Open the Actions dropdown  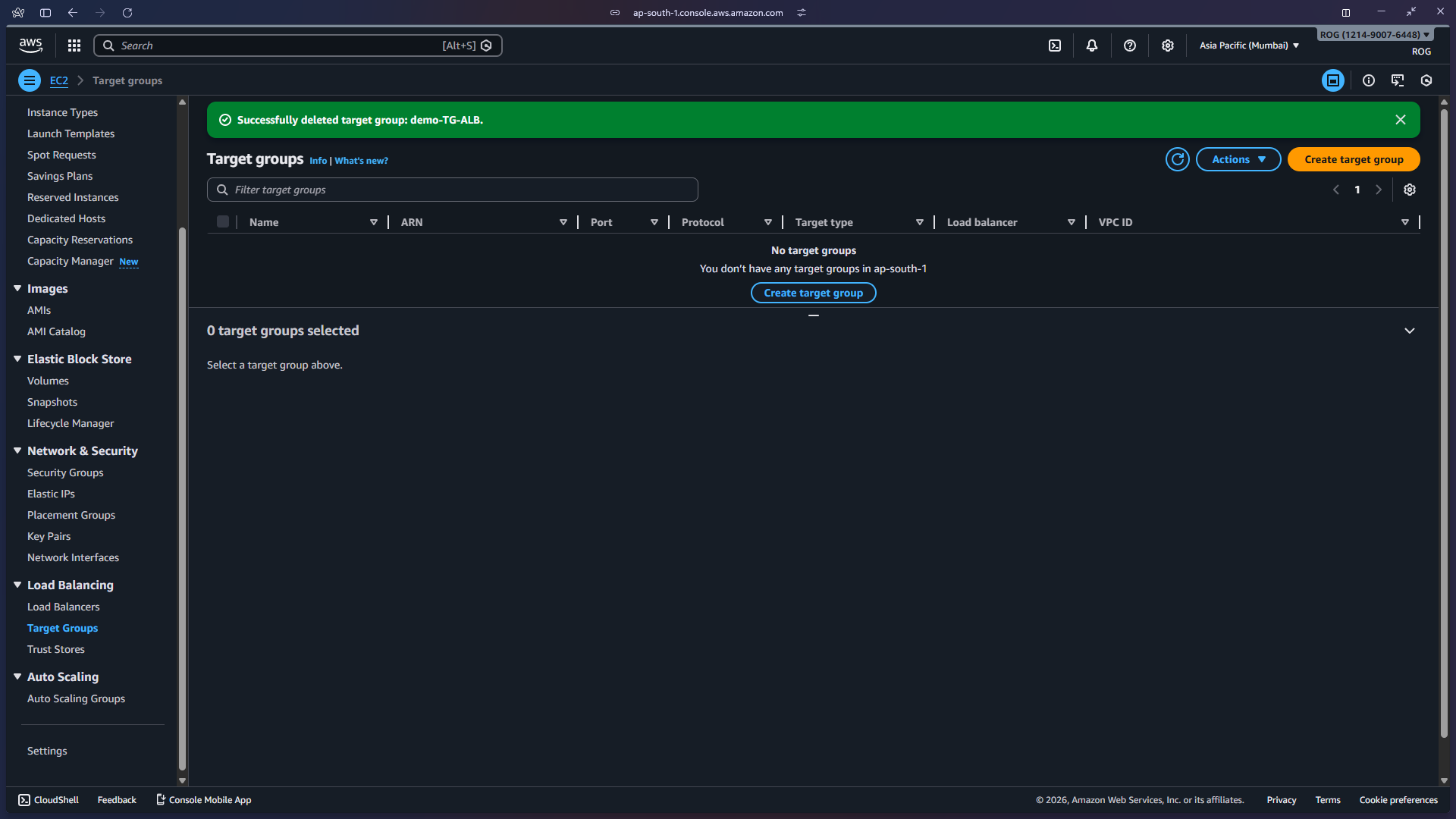[x=1238, y=159]
